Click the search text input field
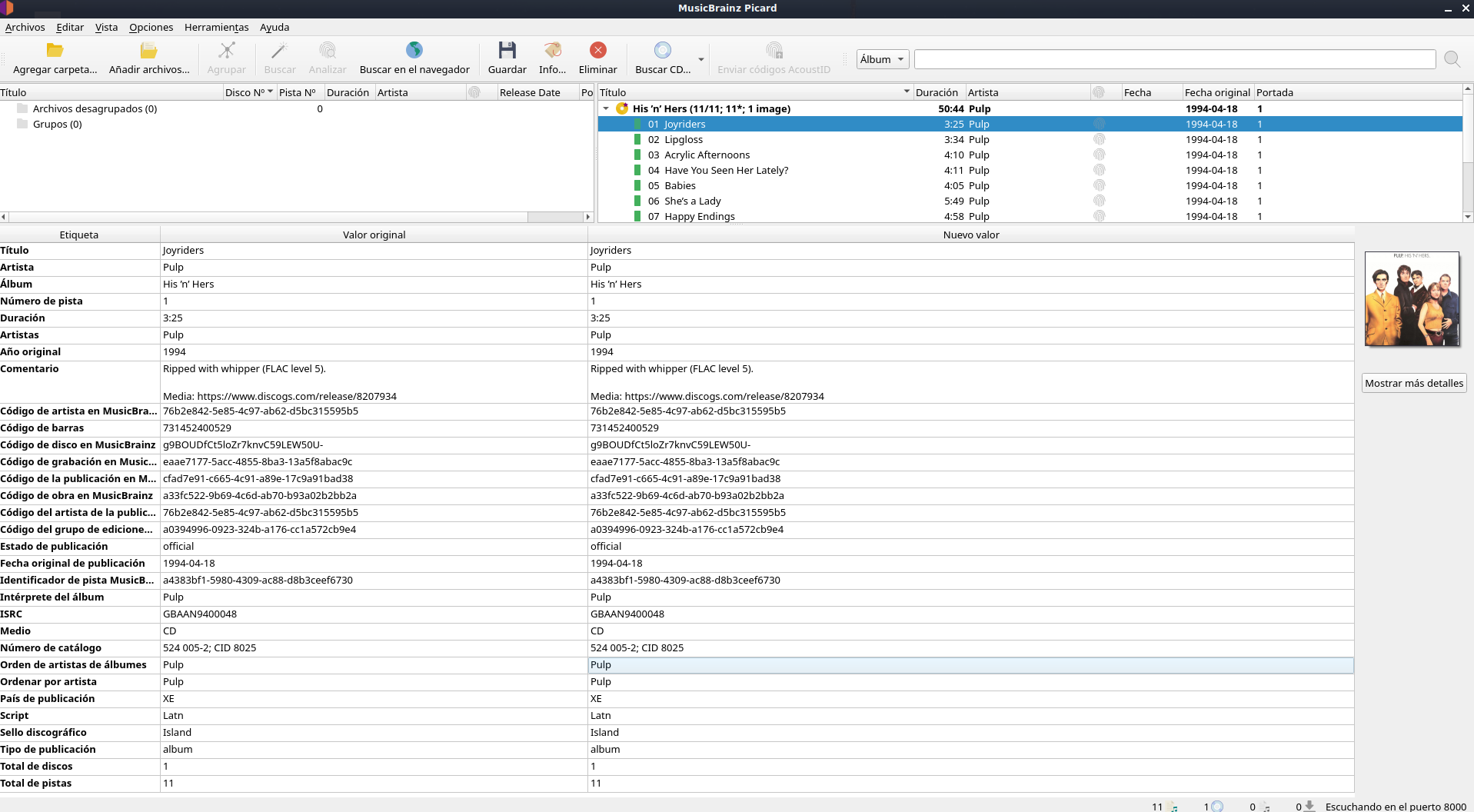This screenshot has width=1474, height=812. click(x=1175, y=59)
